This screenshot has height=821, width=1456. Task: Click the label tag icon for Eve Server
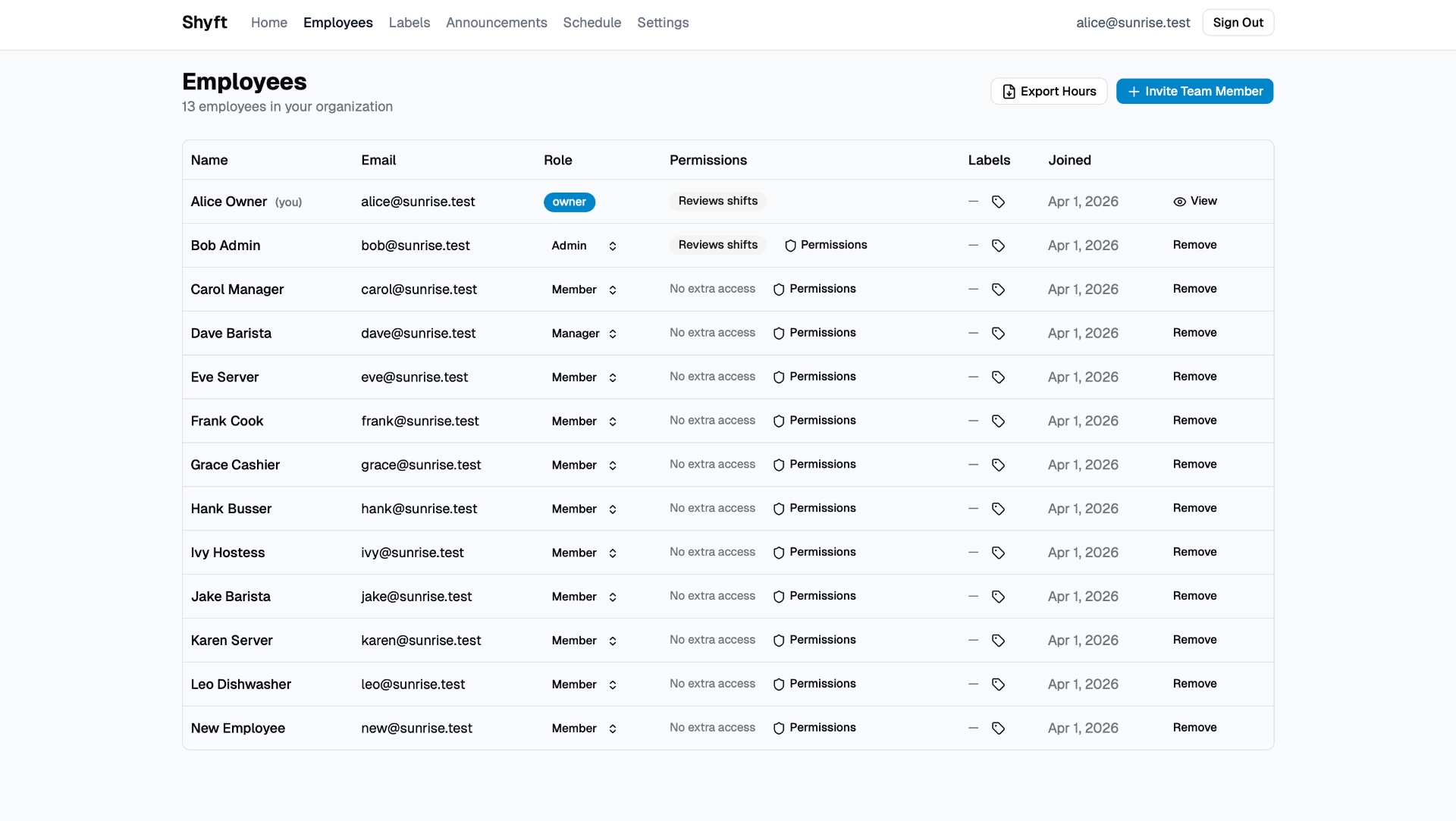pyautogui.click(x=998, y=378)
